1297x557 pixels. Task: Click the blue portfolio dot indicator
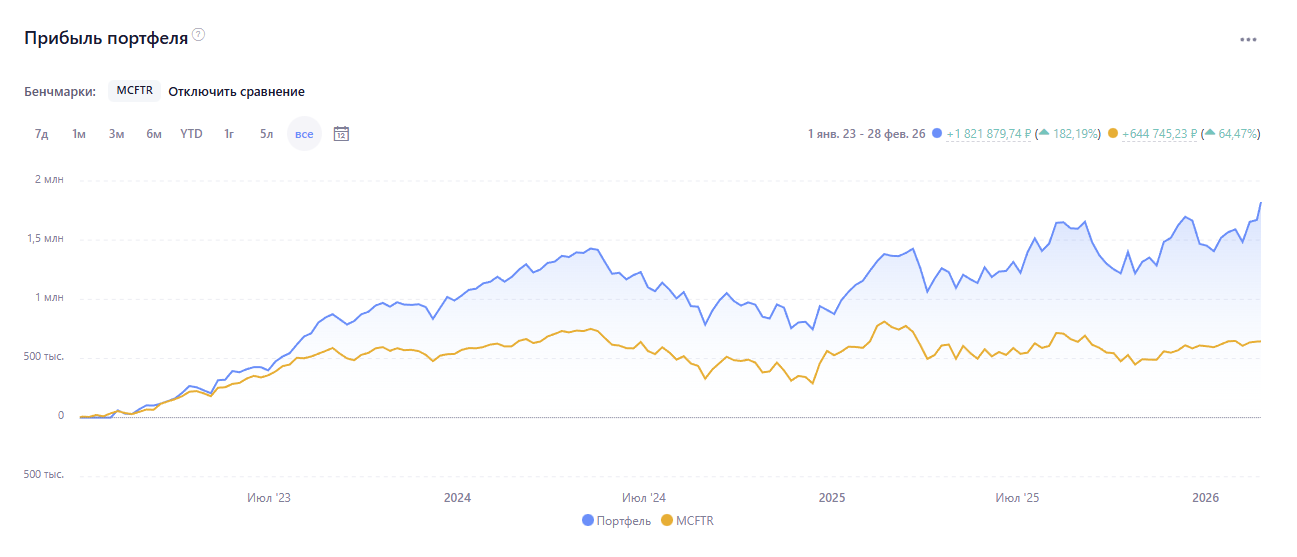937,133
